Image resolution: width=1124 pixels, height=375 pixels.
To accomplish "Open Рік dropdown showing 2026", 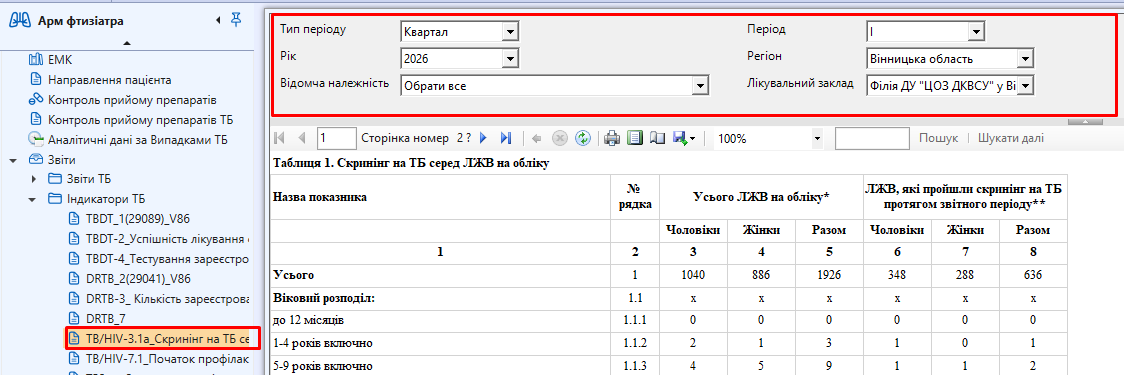I will coord(510,59).
